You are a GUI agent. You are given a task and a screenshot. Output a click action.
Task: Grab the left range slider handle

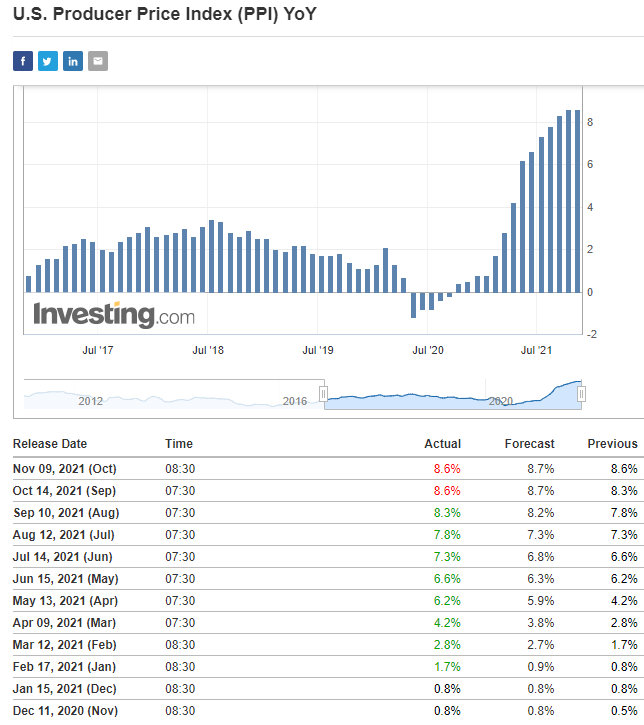pyautogui.click(x=324, y=394)
